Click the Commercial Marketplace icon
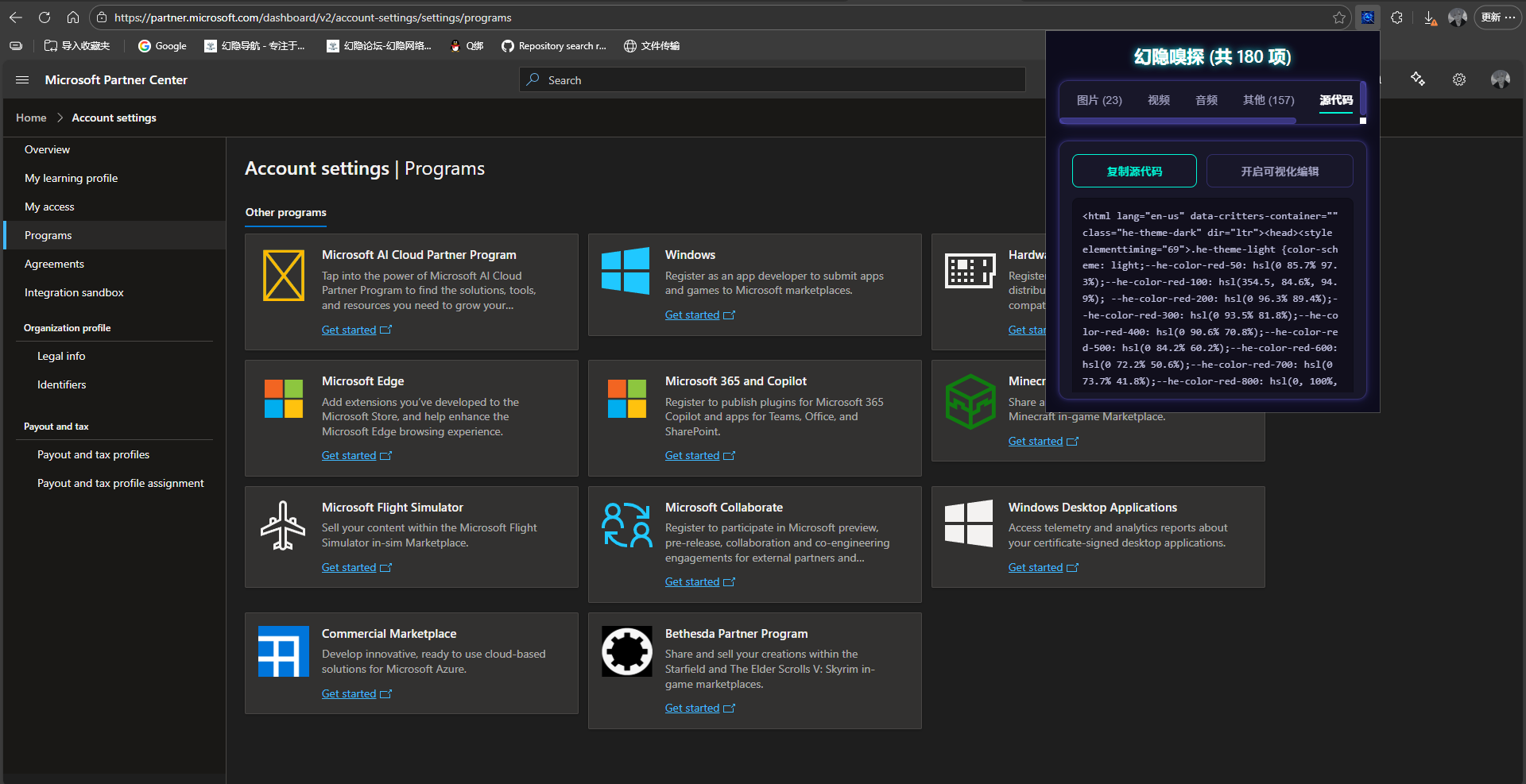This screenshot has width=1526, height=784. pyautogui.click(x=284, y=651)
